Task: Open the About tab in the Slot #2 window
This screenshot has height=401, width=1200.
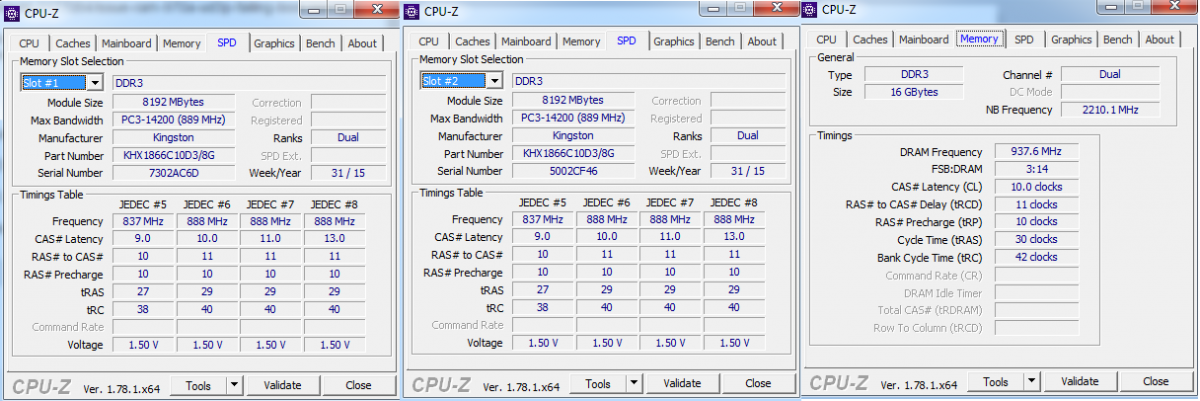Action: pos(762,42)
